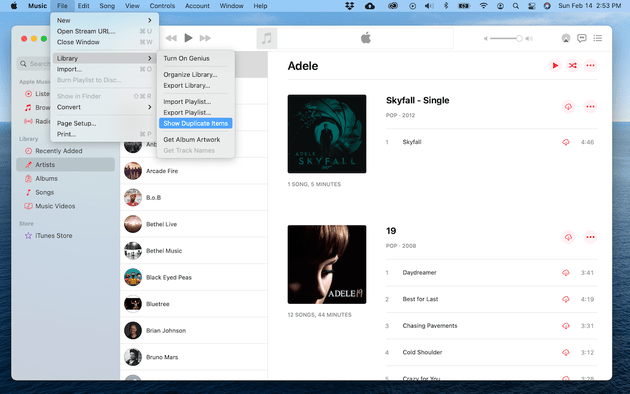The height and width of the screenshot is (394, 630).
Task: Select Bethel Live in artist list
Action: (194, 224)
